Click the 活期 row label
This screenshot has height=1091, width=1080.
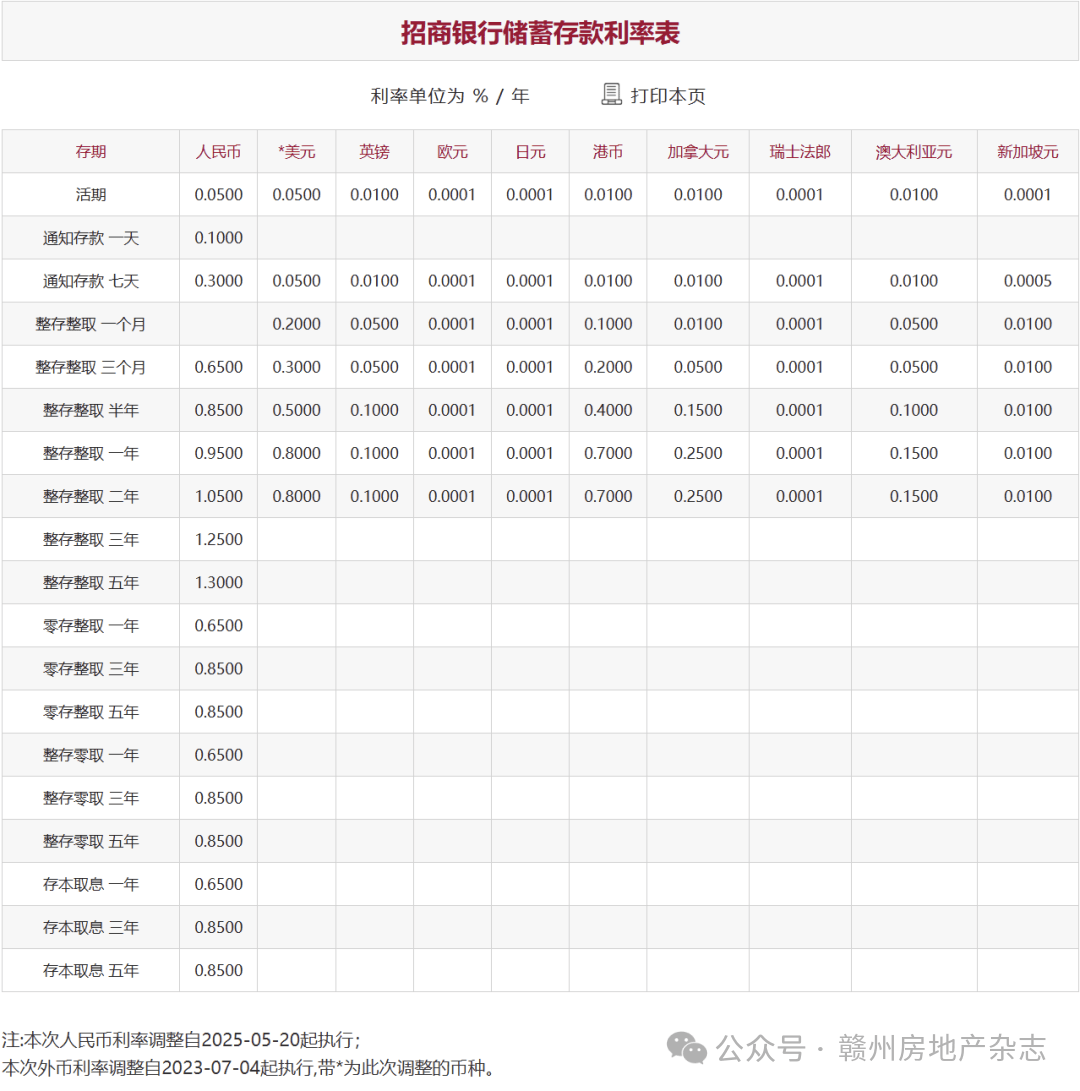coord(90,195)
